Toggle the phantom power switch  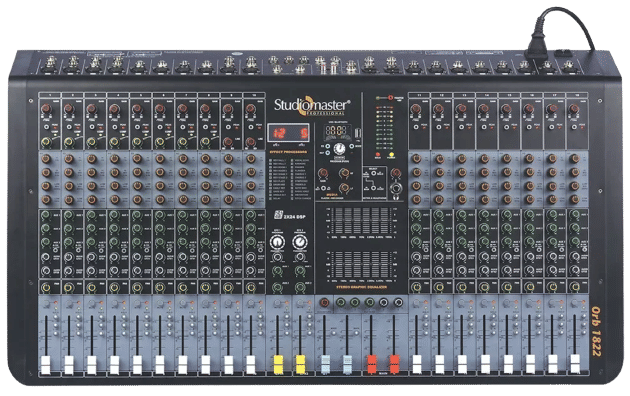(x=391, y=98)
